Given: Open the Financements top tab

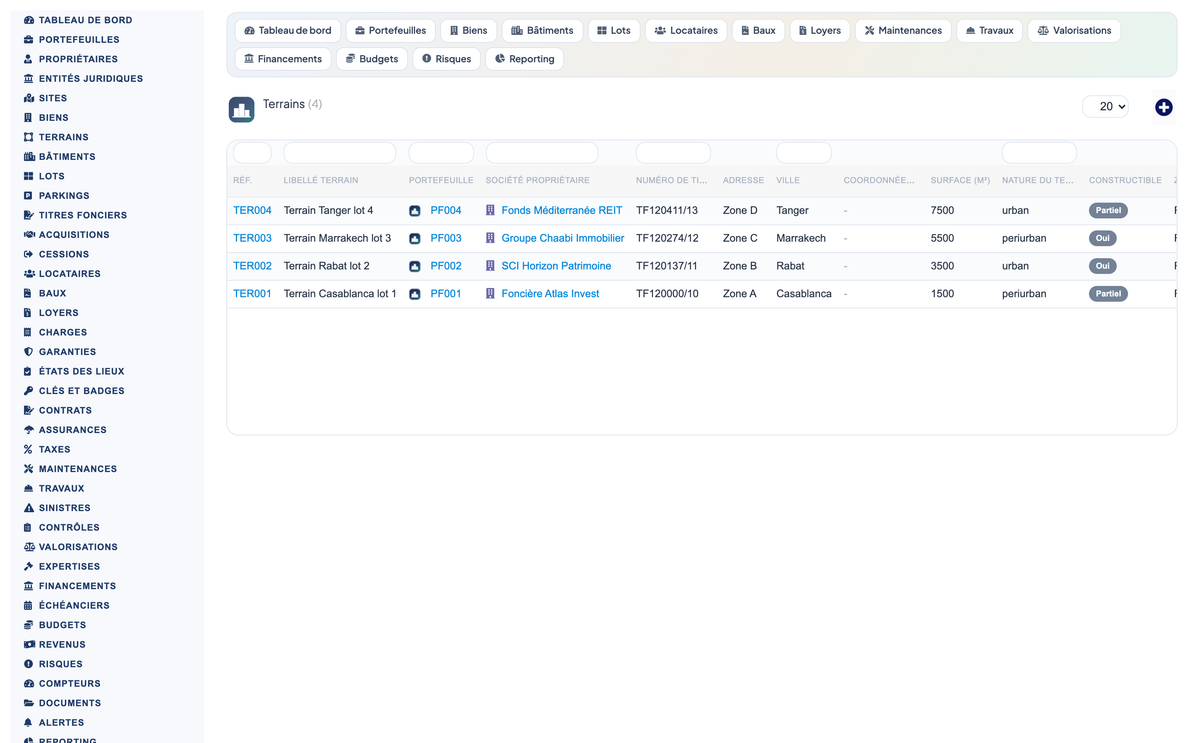Looking at the screenshot, I should pos(283,59).
